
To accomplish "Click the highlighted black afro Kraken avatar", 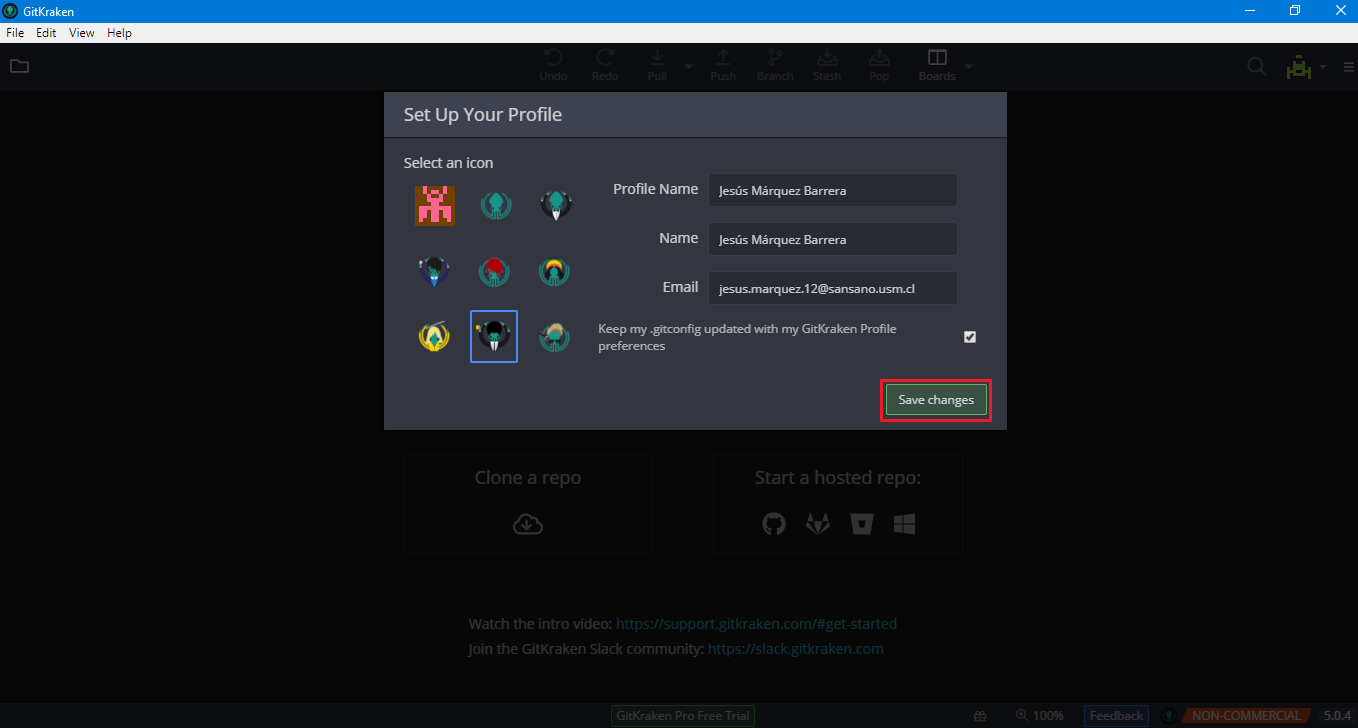I will pos(494,337).
